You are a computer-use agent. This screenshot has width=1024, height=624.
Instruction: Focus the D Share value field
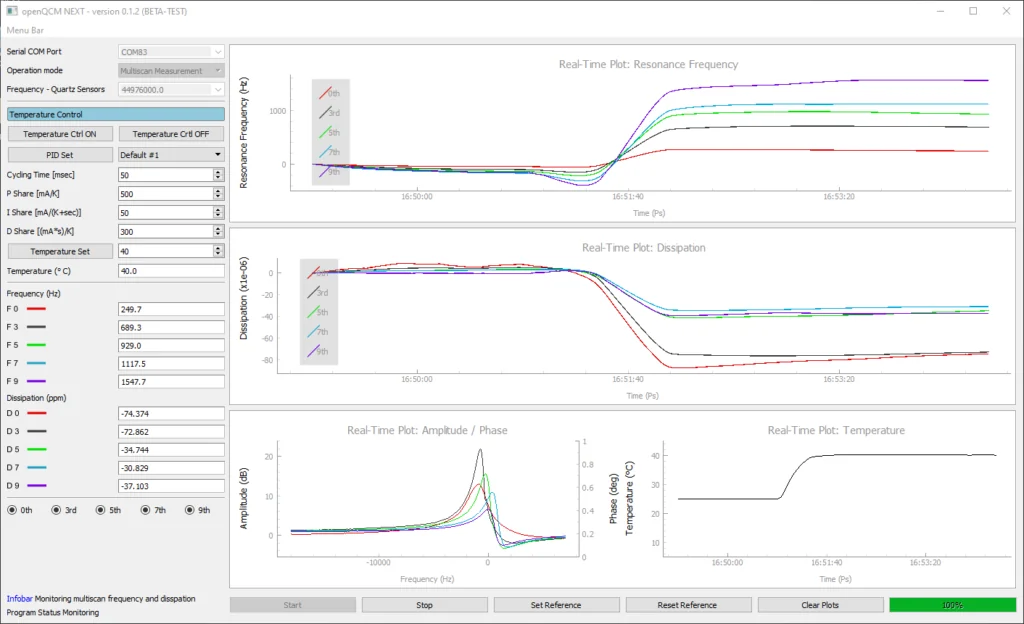point(166,232)
